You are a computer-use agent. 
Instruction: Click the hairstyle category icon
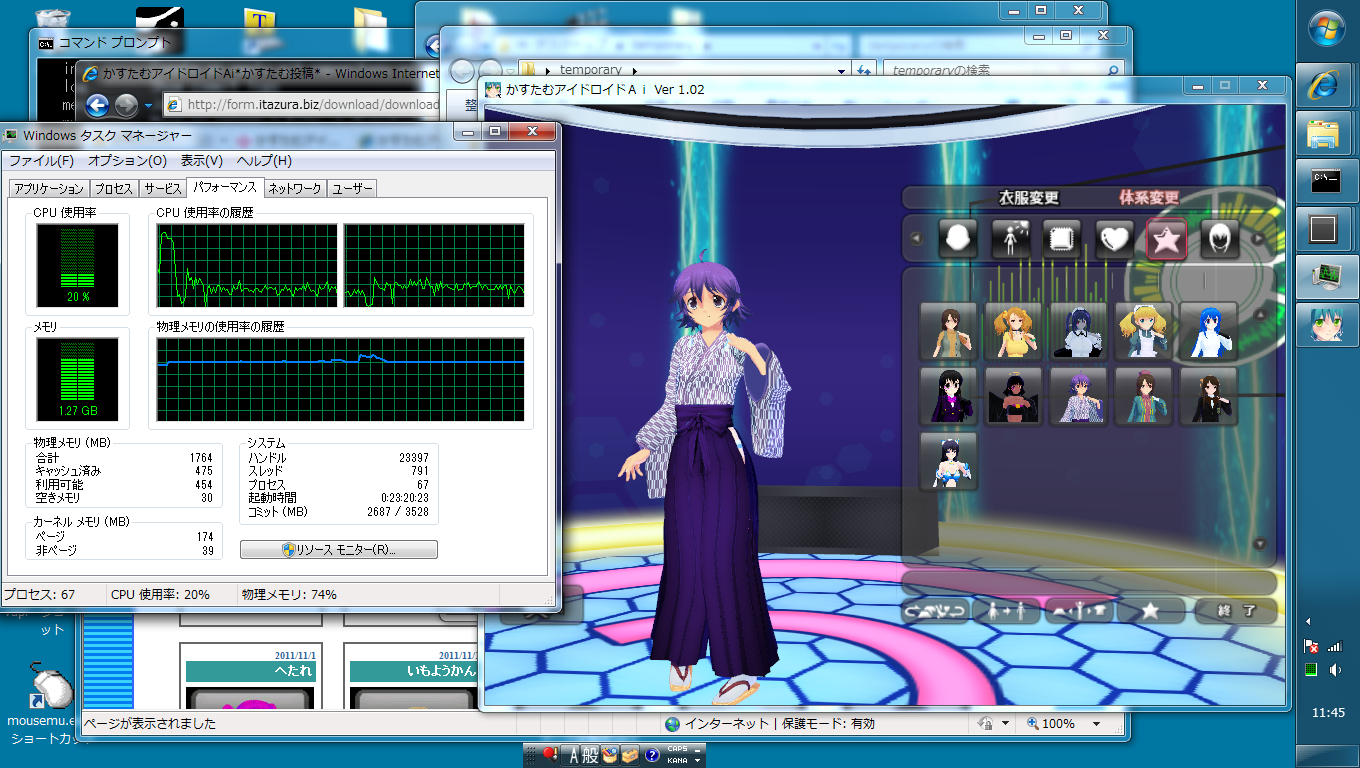click(x=1219, y=239)
